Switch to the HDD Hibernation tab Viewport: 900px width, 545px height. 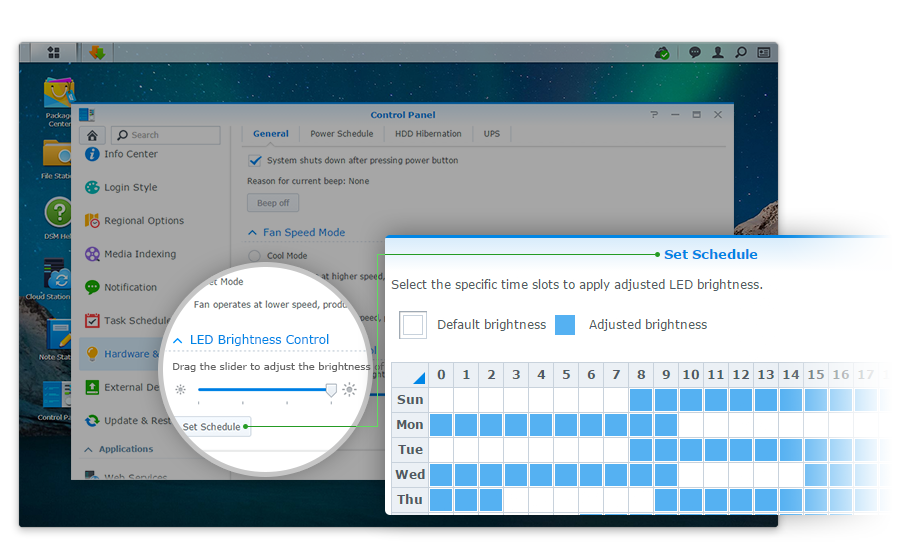[x=428, y=134]
